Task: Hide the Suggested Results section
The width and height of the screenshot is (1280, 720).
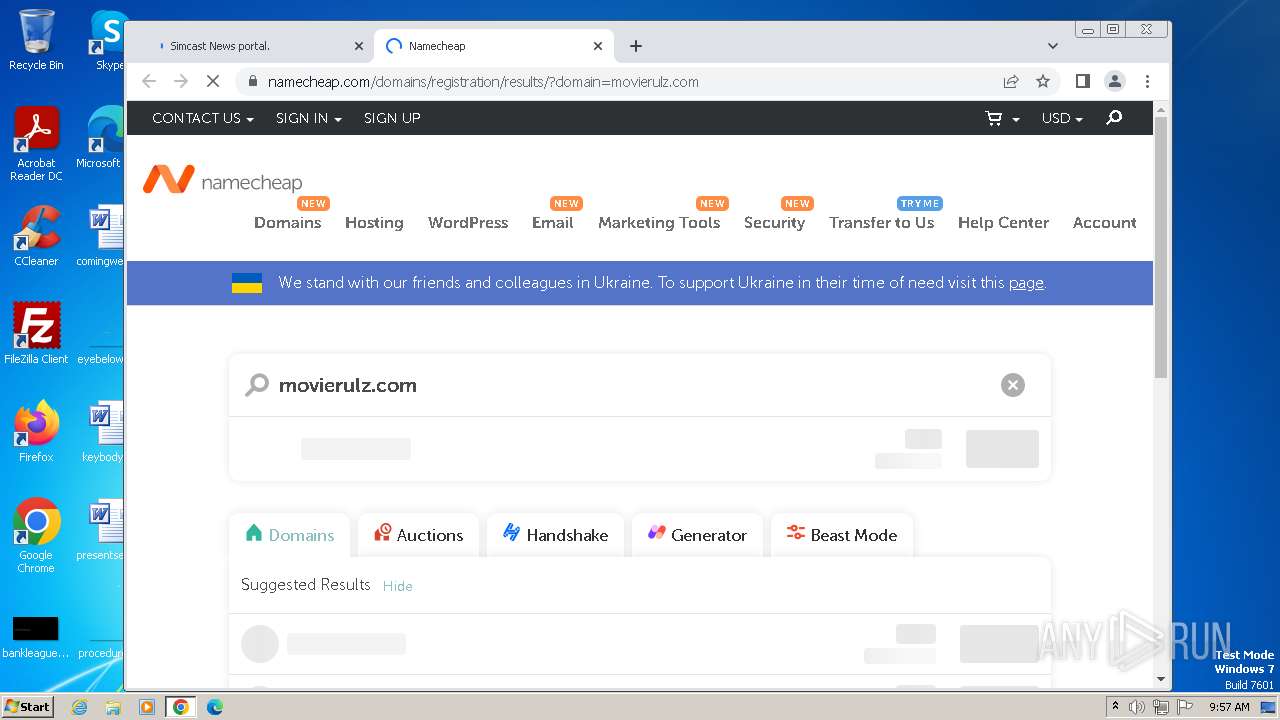Action: point(397,586)
